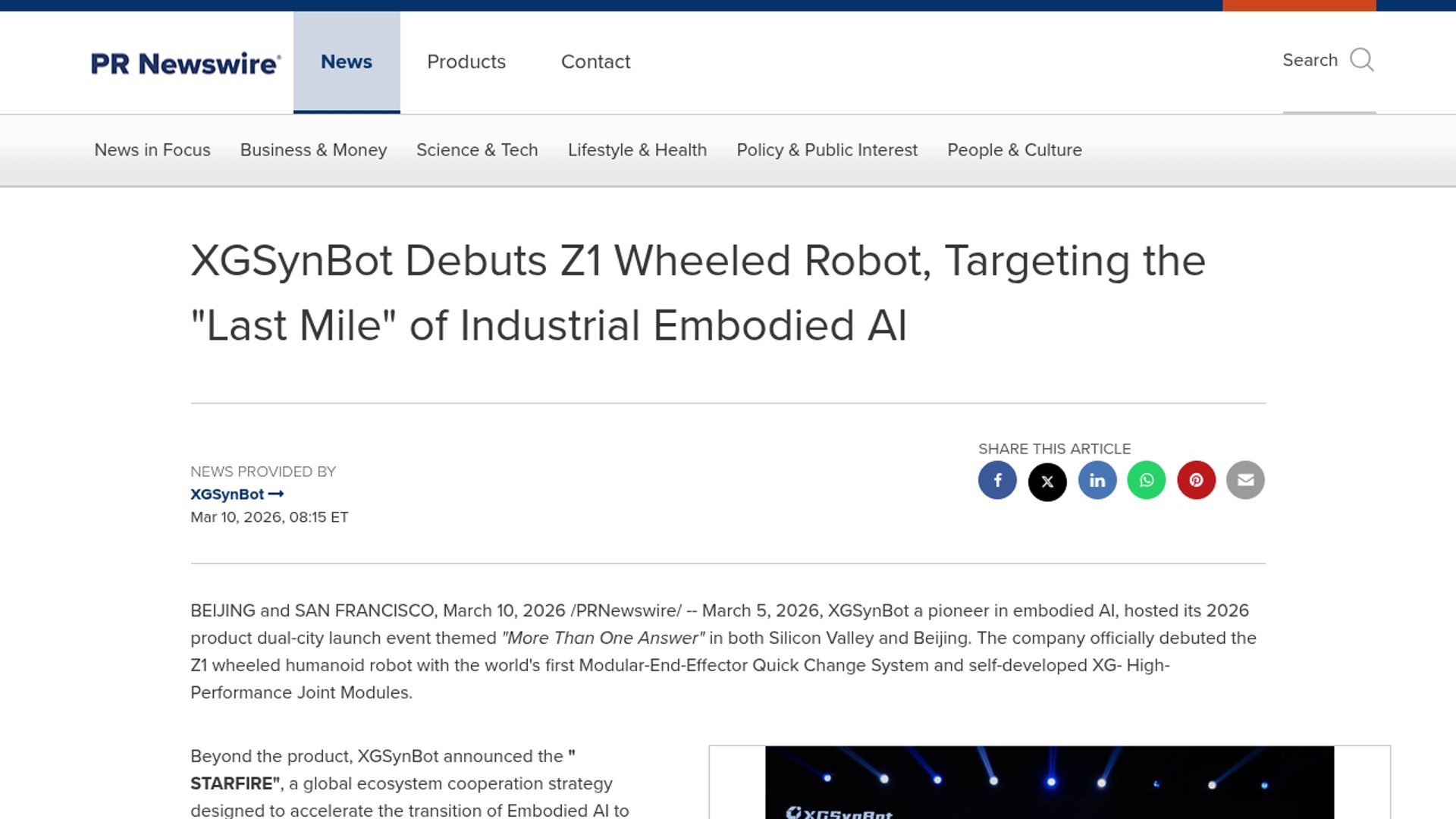Open the Products menu
This screenshot has width=1456, height=819.
(466, 62)
